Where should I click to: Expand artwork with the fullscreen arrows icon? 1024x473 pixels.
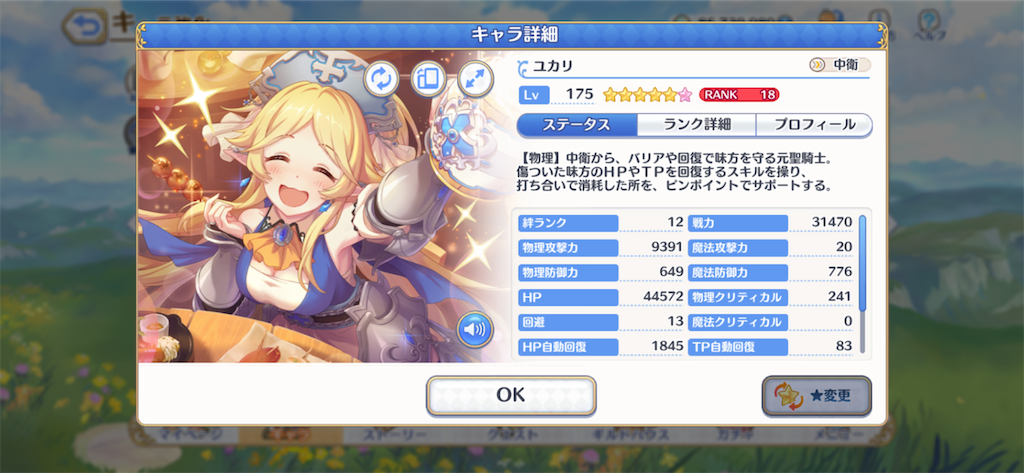(475, 79)
